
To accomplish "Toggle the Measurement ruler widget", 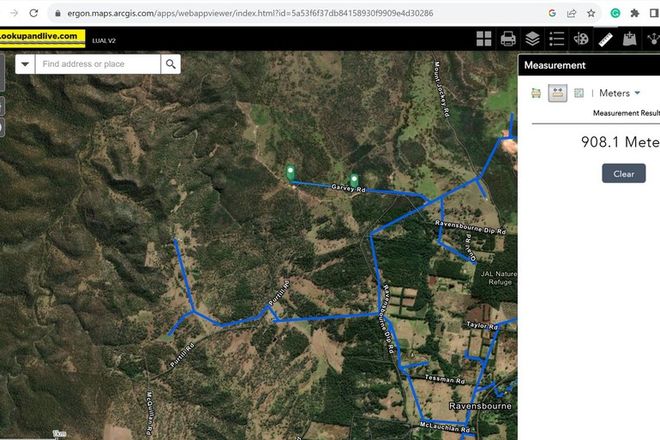I will (x=605, y=39).
